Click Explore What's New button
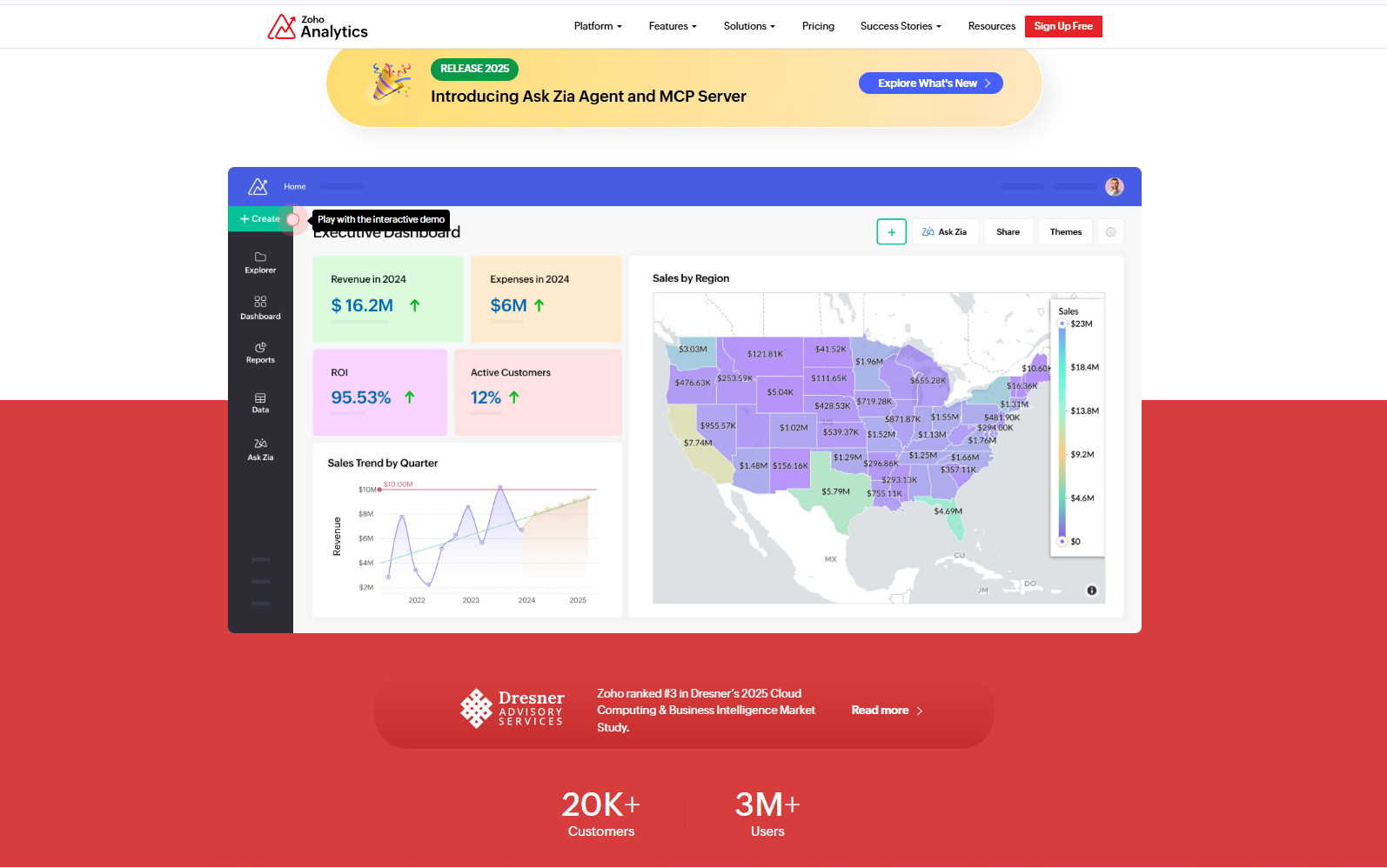 [x=931, y=83]
